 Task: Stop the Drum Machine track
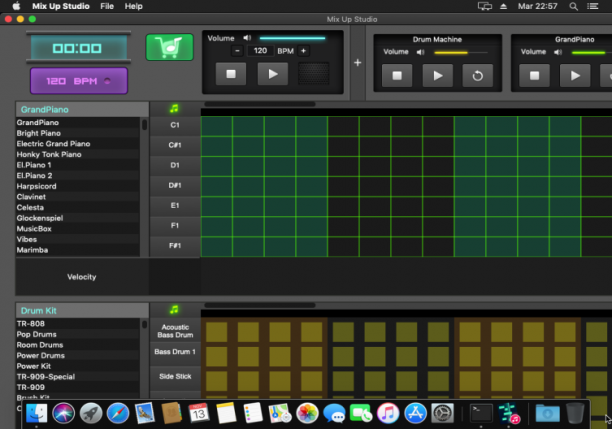397,75
